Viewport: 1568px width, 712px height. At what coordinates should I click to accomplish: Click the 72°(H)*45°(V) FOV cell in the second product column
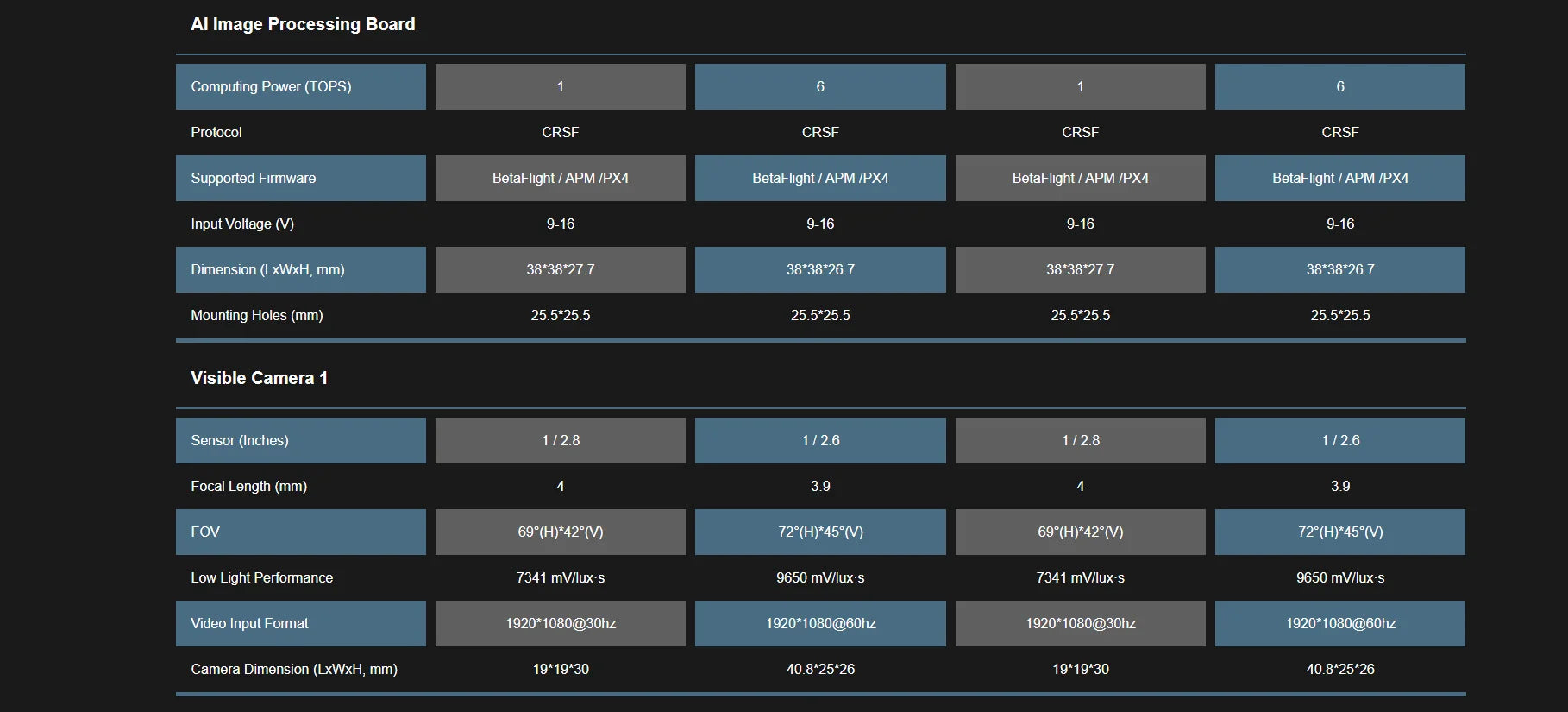820,532
